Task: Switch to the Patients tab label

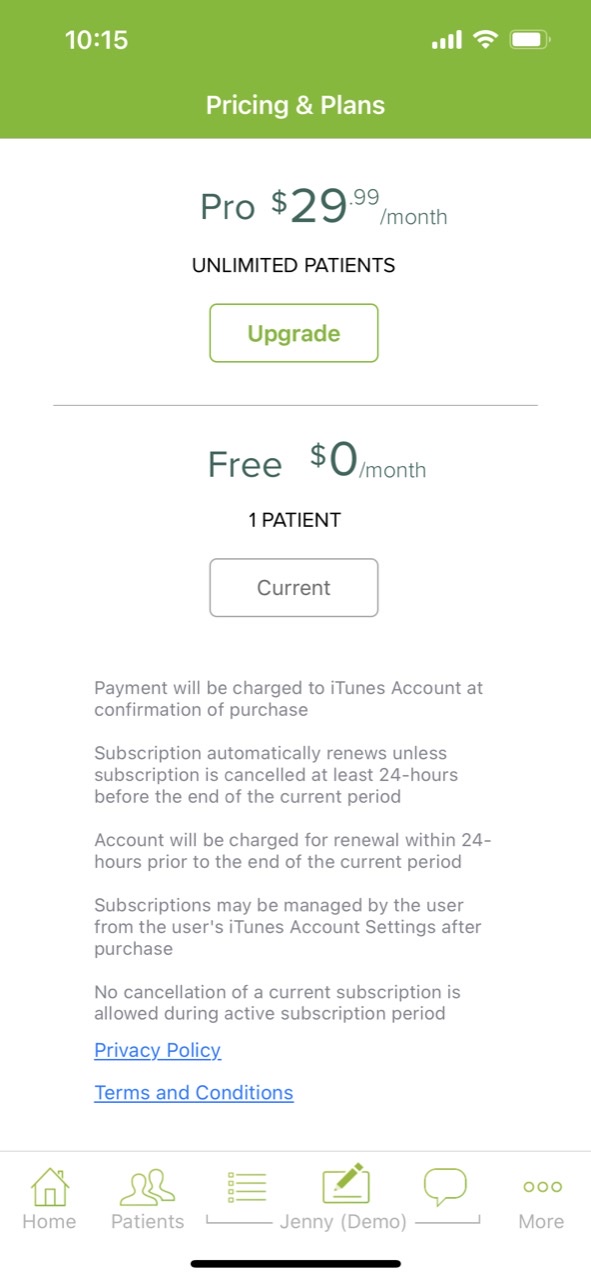Action: [x=147, y=1222]
